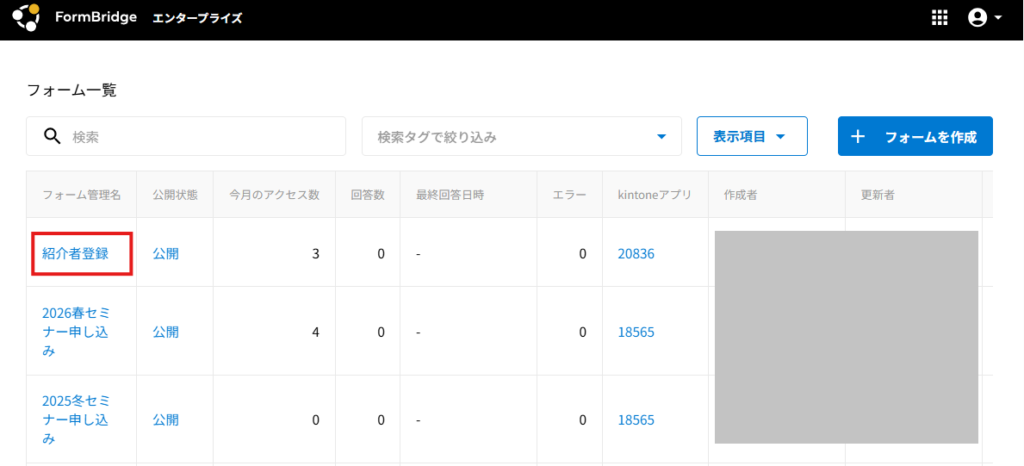This screenshot has height=466, width=1024.
Task: Focus the 検索 search input field
Action: click(200, 136)
